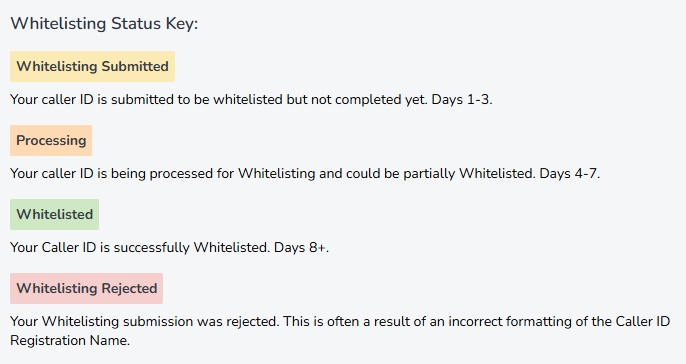Click the 'Days 8+' whitelisted description text

169,248
